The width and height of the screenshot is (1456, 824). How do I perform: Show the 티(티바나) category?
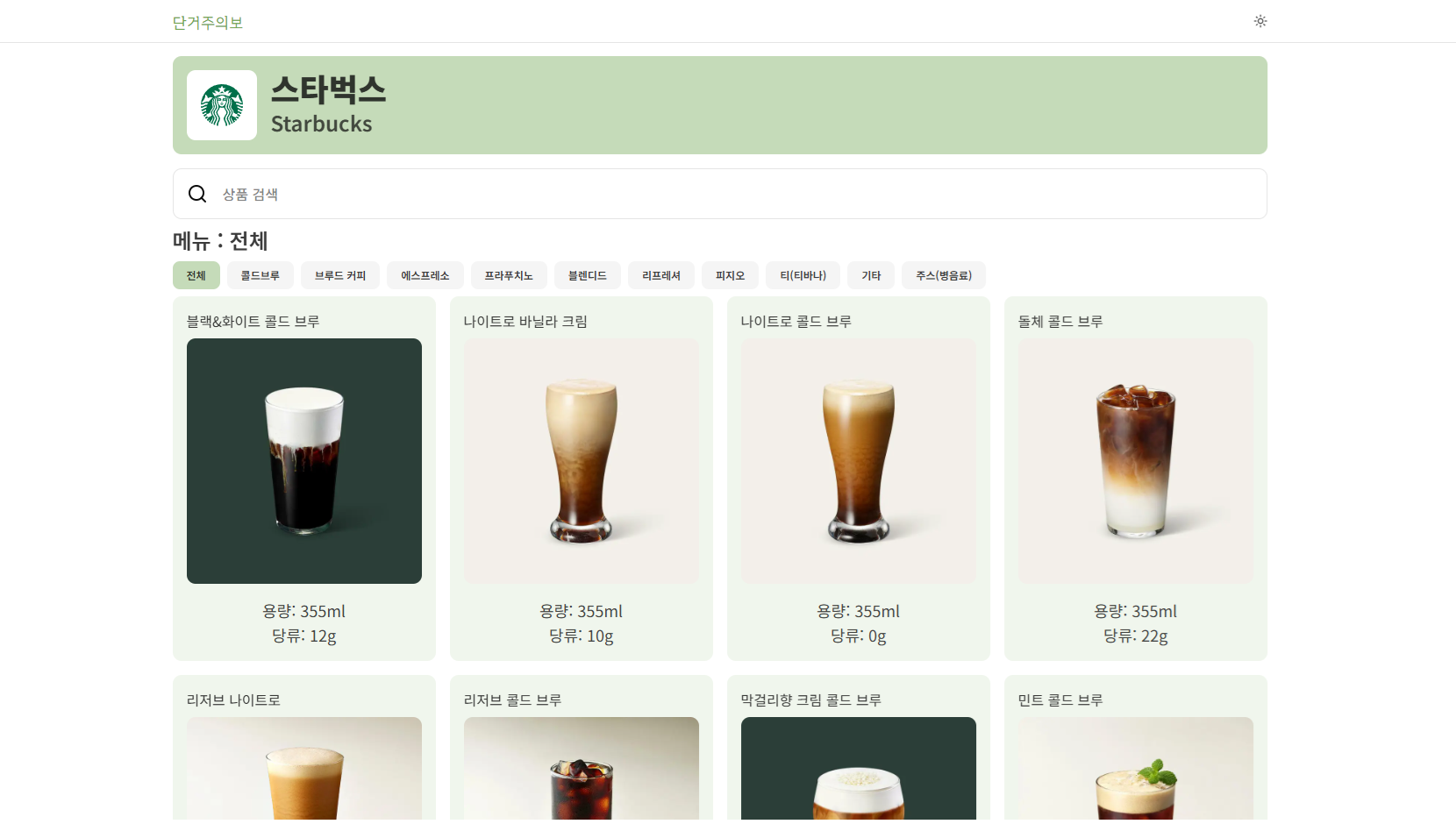click(x=803, y=275)
